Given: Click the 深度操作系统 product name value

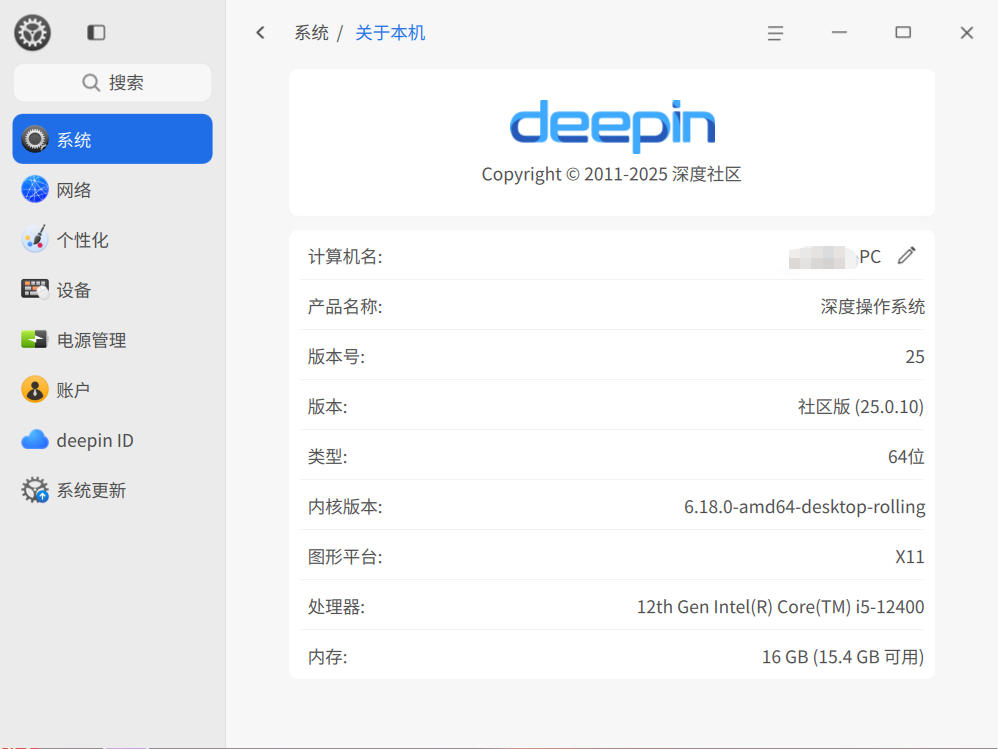Looking at the screenshot, I should click(x=873, y=307).
